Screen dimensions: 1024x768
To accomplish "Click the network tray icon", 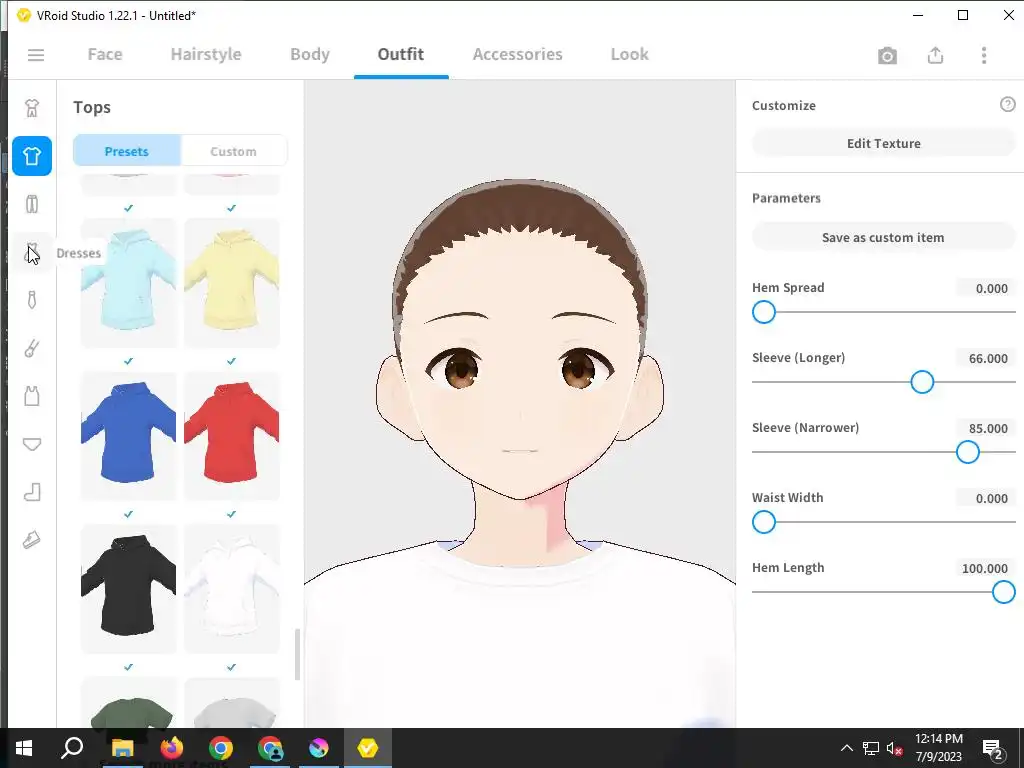I will 871,748.
